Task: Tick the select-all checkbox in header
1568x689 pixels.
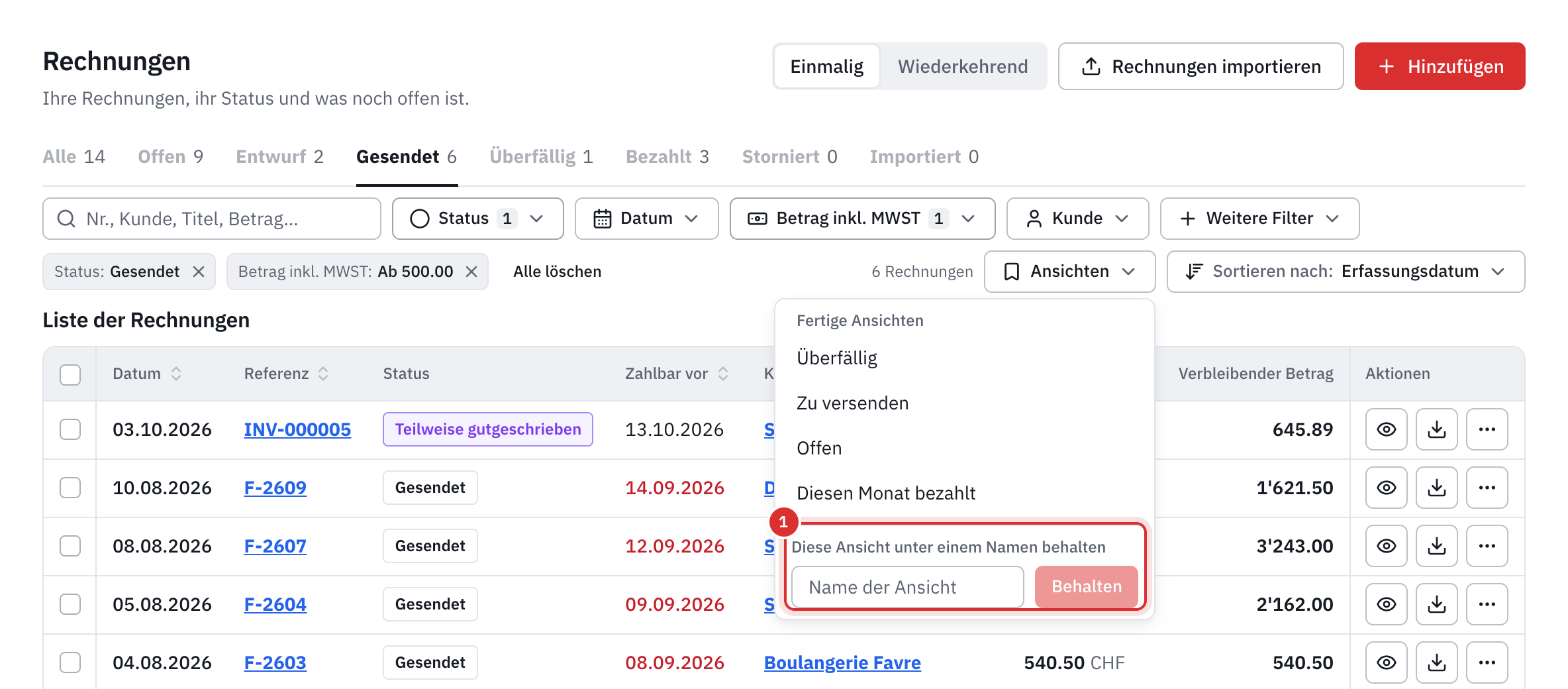Action: pyautogui.click(x=70, y=374)
